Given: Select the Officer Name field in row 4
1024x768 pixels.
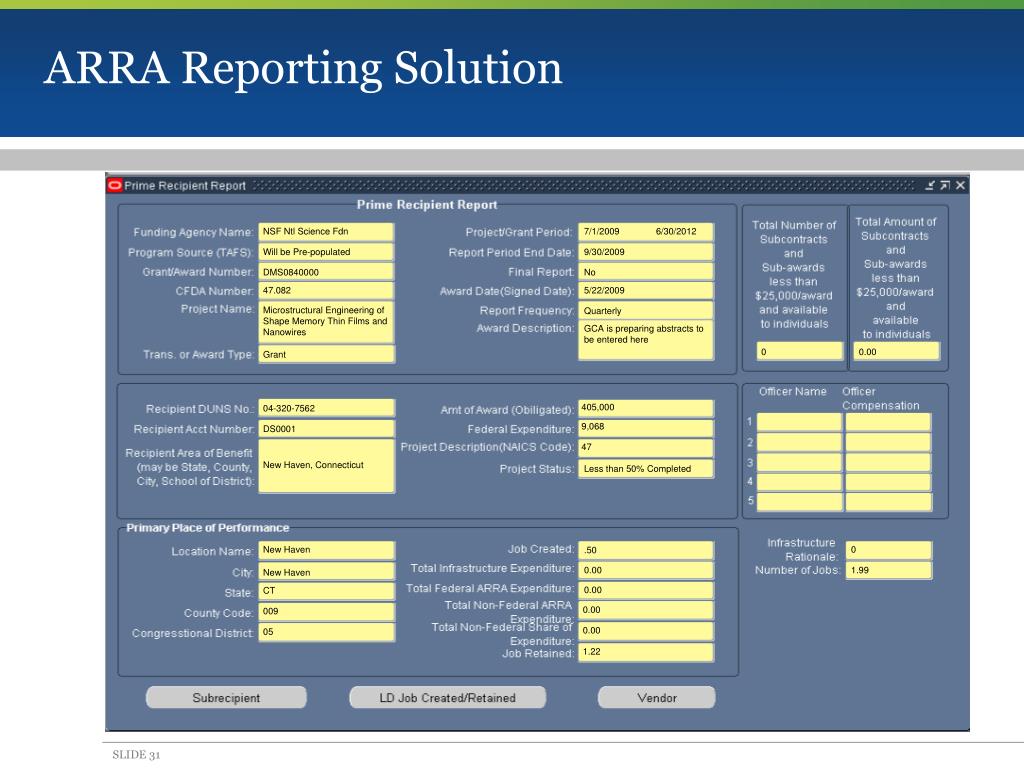Looking at the screenshot, I should (799, 482).
